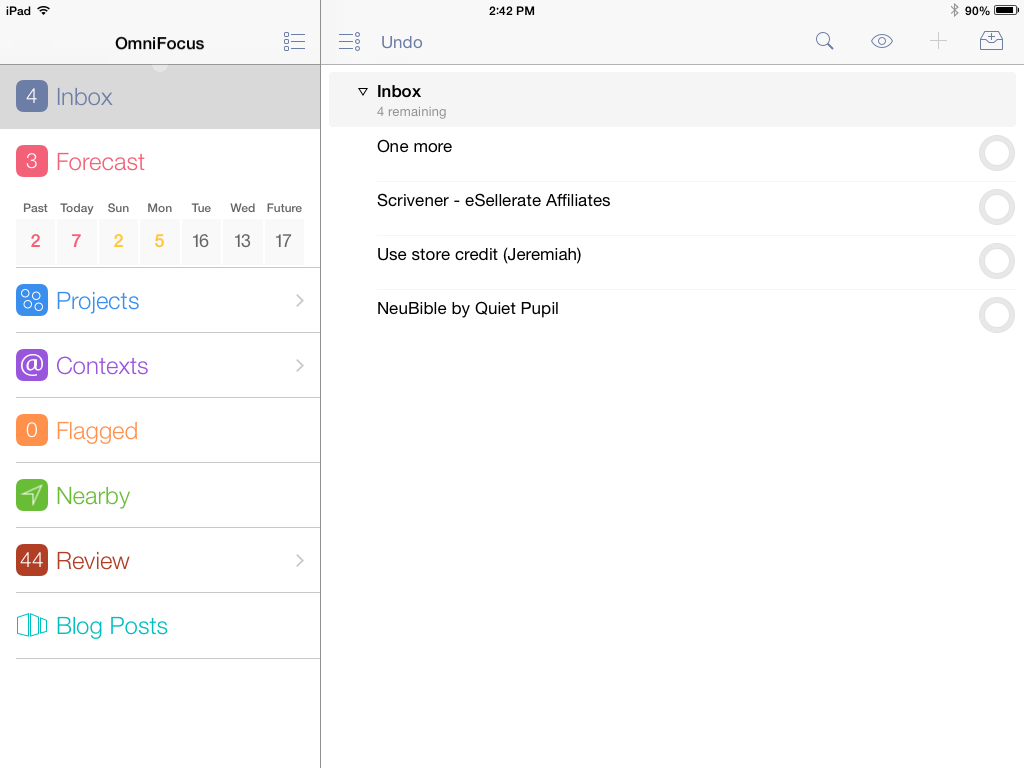This screenshot has height=768, width=1024.
Task: Tap the search magnifying glass icon
Action: [x=824, y=41]
